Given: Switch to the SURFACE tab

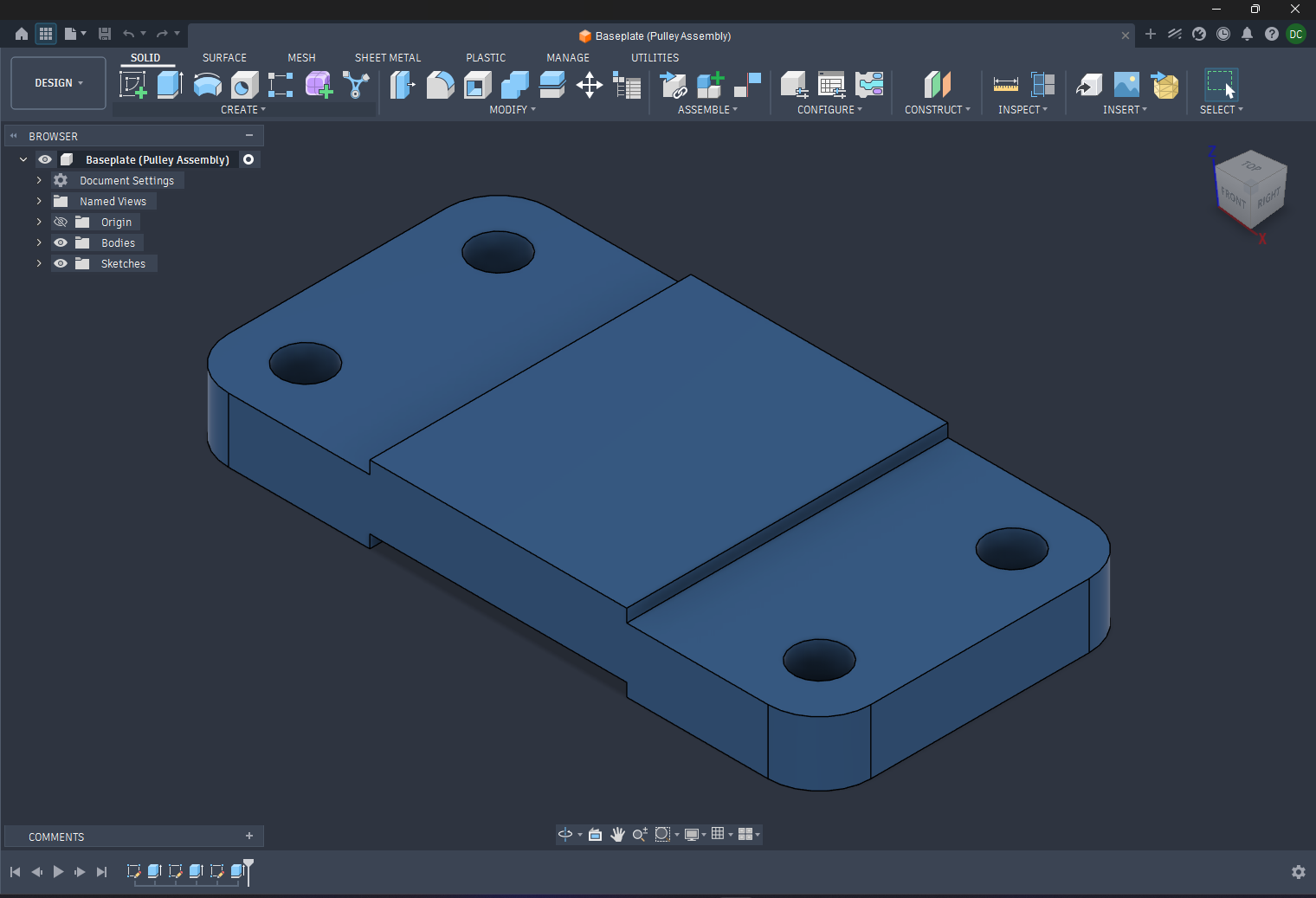Looking at the screenshot, I should 224,58.
